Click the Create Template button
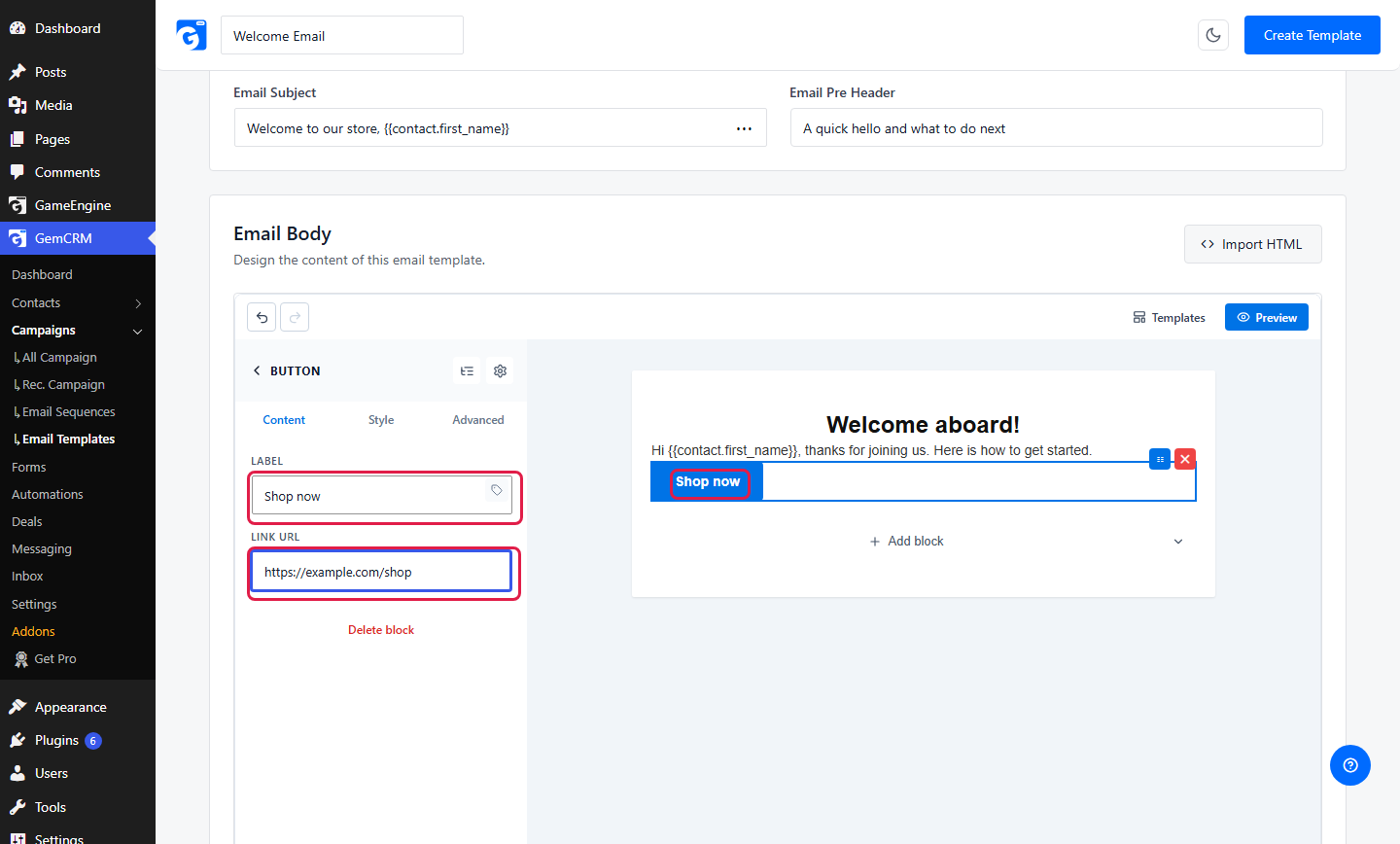The width and height of the screenshot is (1400, 844). (1312, 35)
